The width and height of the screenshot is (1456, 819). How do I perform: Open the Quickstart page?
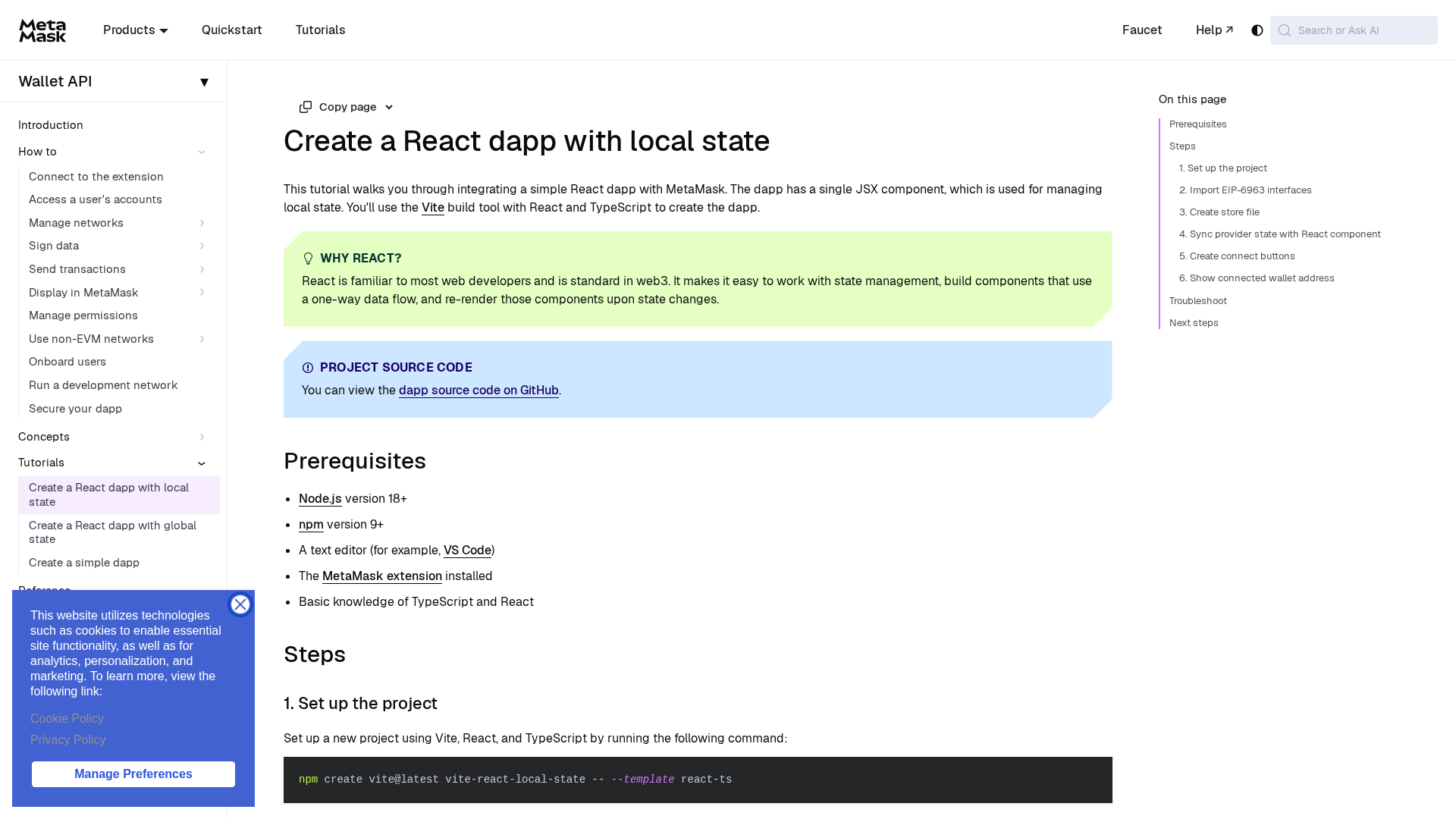(x=232, y=30)
